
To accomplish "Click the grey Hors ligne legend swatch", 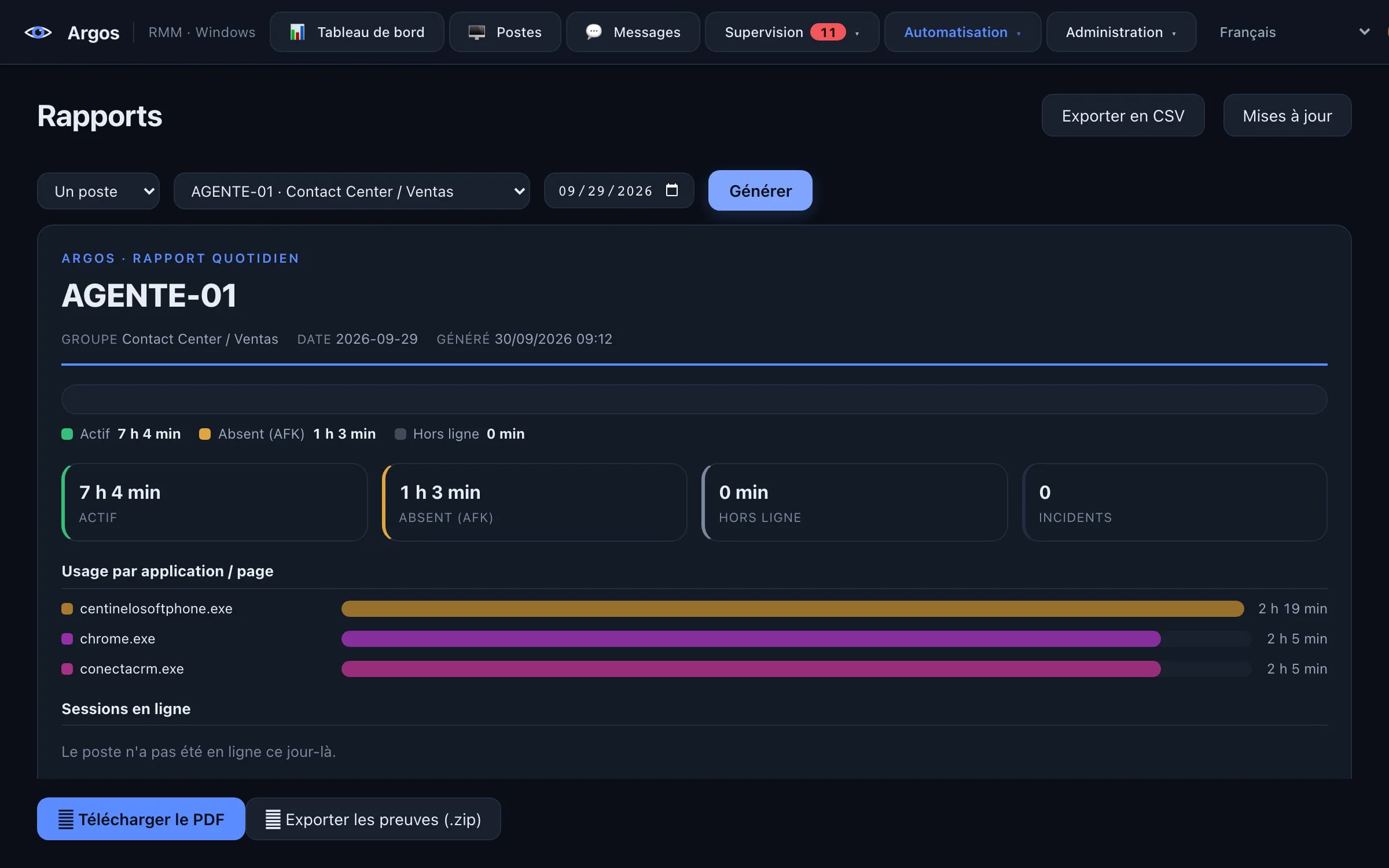I will coord(400,434).
